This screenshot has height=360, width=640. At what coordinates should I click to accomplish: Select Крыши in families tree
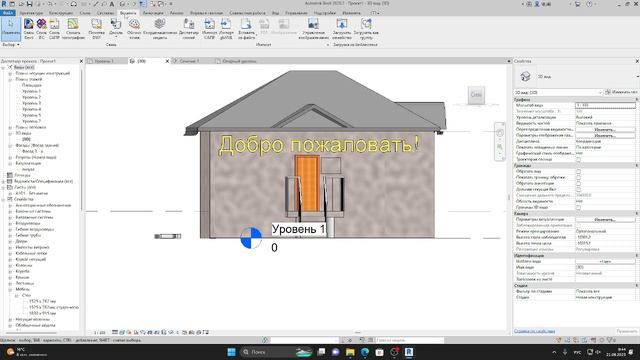coord(22,277)
